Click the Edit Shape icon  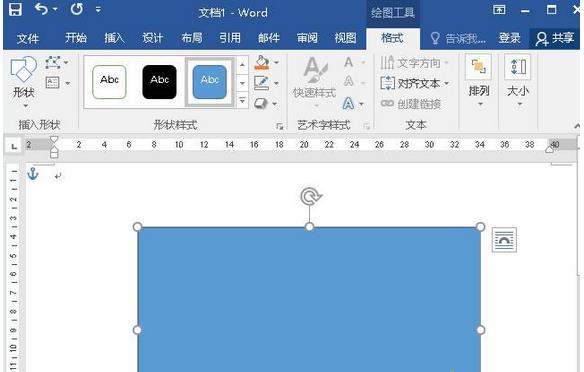point(53,63)
